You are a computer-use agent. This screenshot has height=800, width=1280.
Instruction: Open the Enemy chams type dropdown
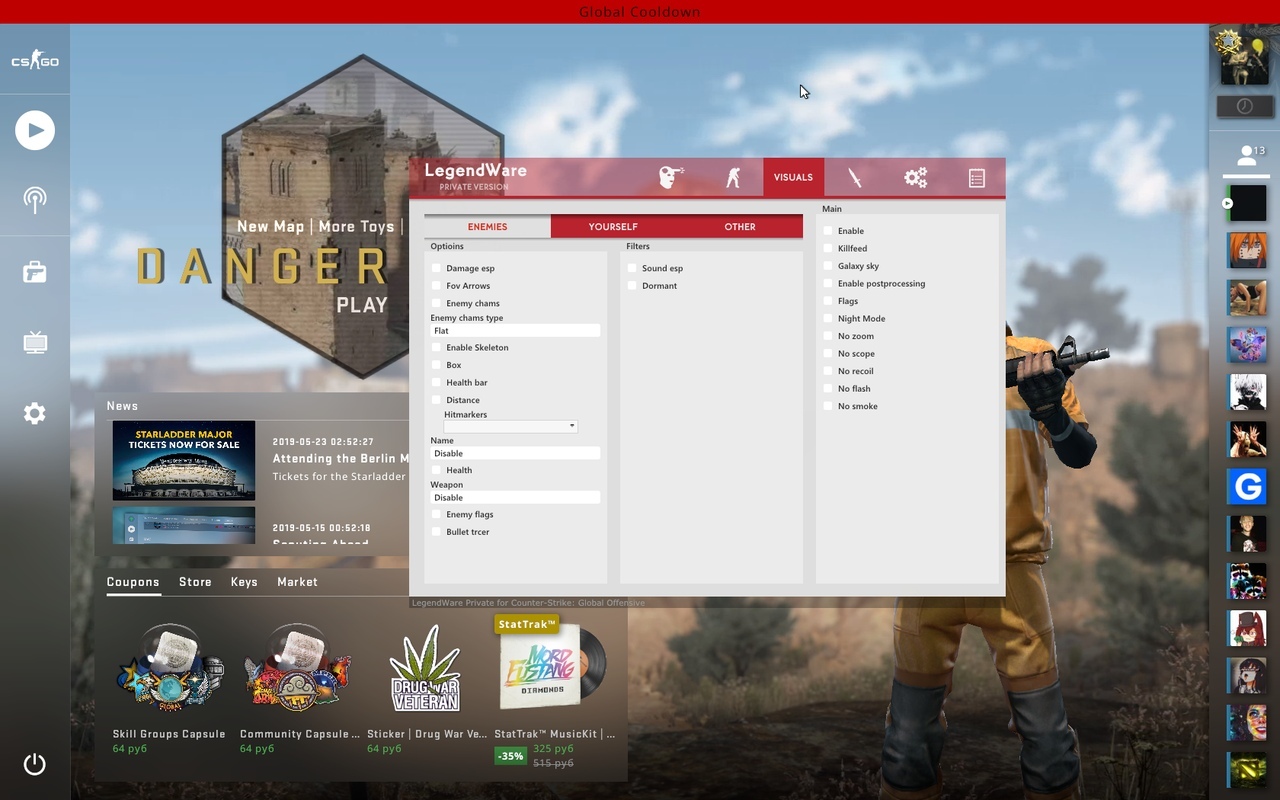515,331
